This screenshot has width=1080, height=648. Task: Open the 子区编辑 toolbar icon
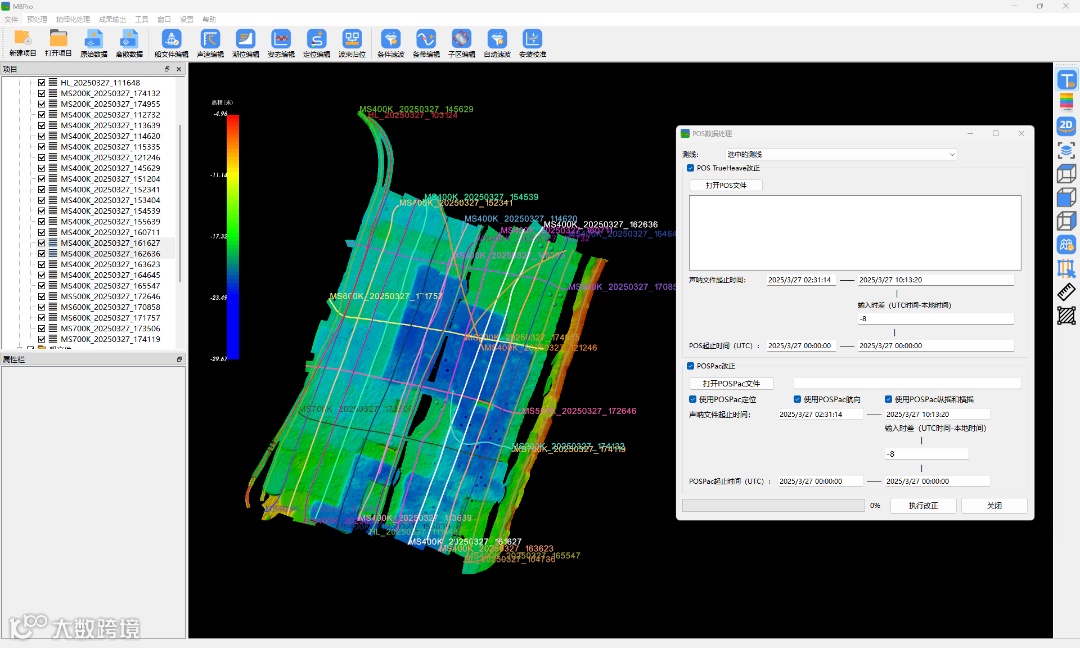coord(461,43)
